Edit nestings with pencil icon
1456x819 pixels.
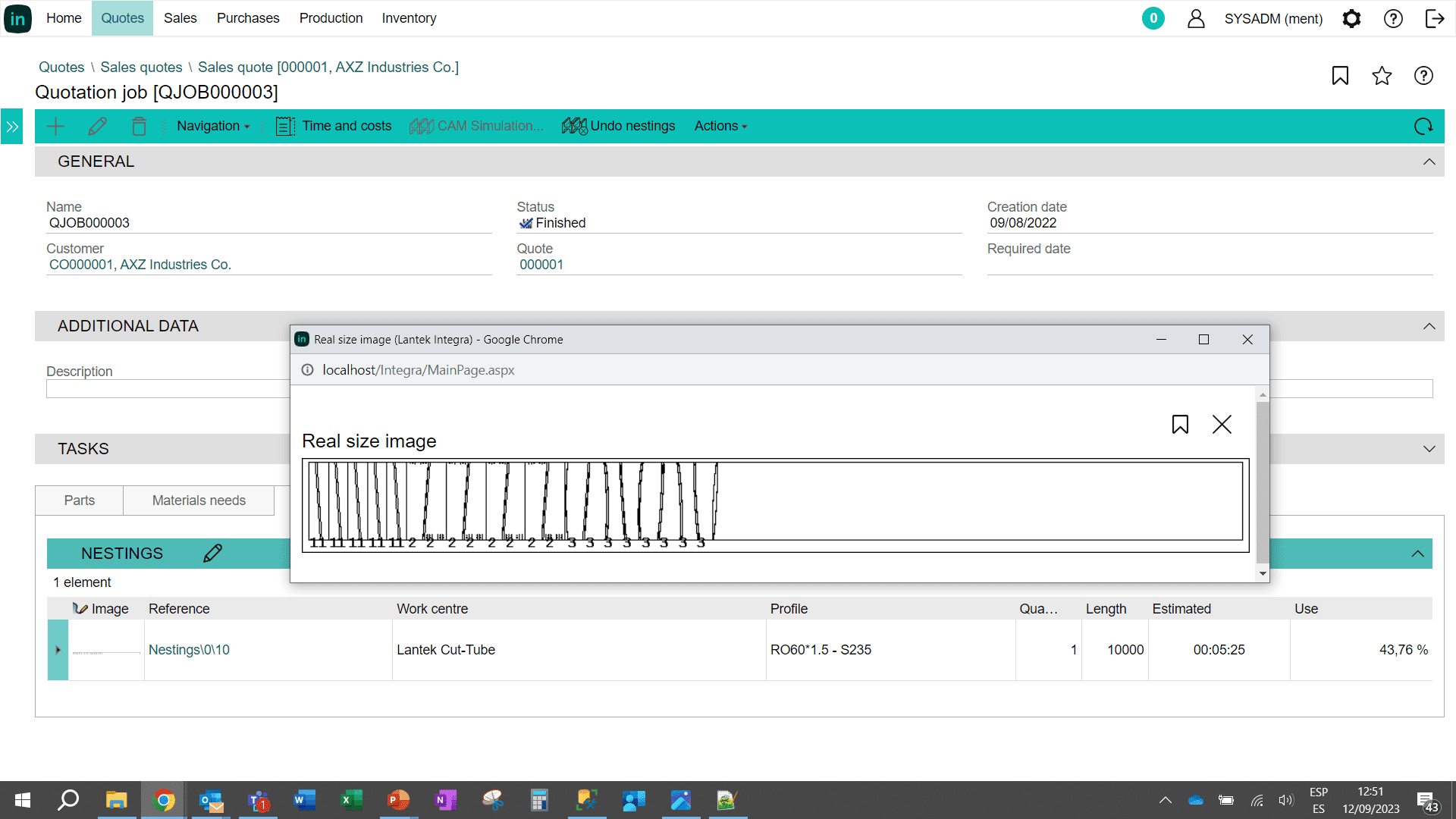click(213, 554)
